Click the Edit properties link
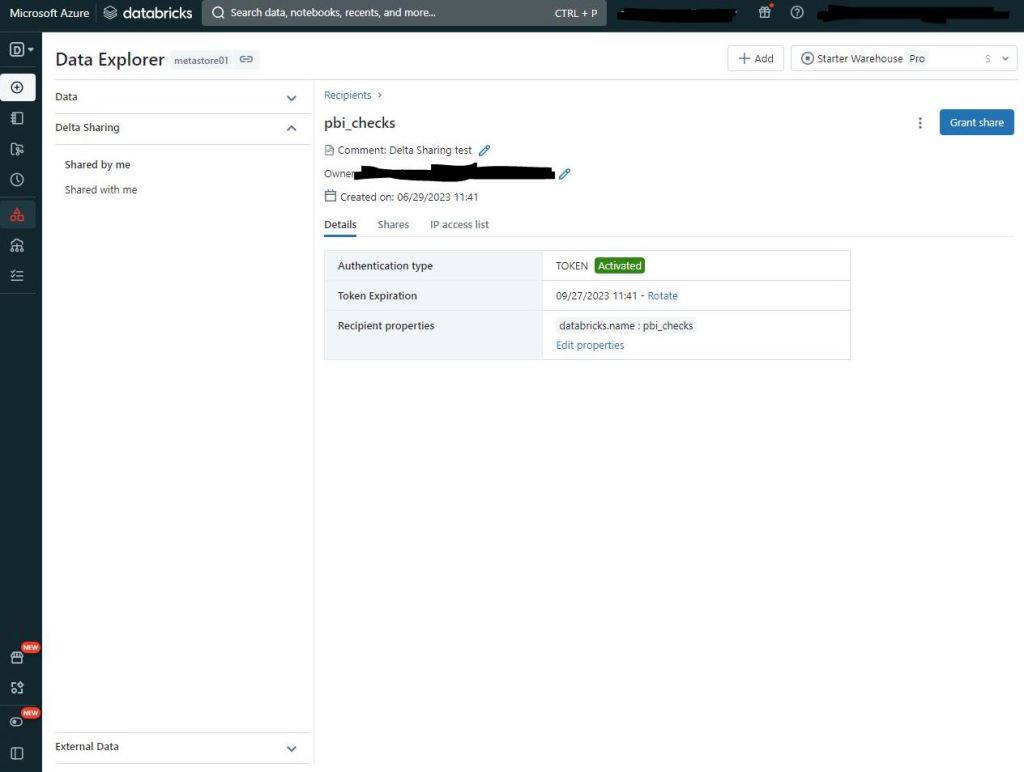 590,345
